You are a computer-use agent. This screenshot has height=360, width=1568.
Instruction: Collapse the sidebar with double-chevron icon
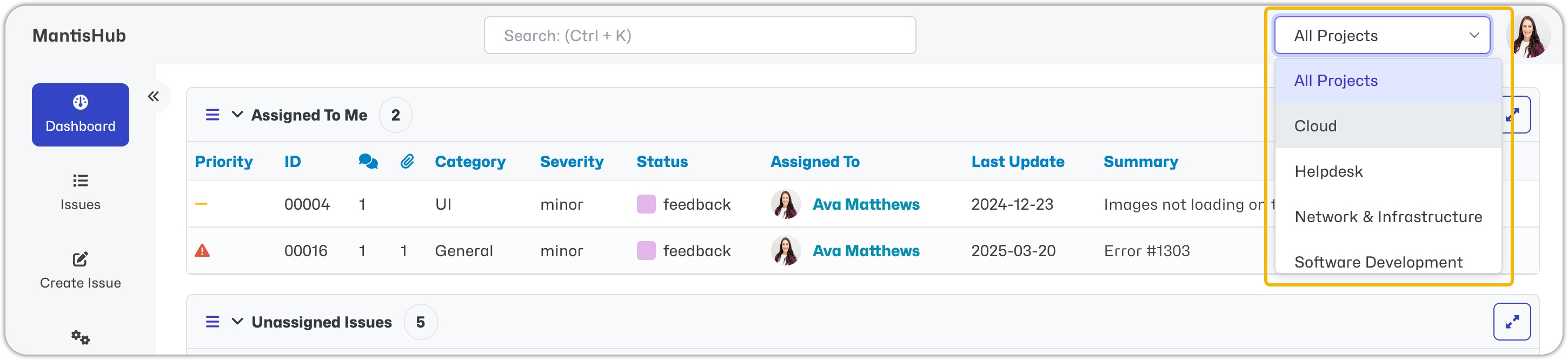[x=154, y=96]
